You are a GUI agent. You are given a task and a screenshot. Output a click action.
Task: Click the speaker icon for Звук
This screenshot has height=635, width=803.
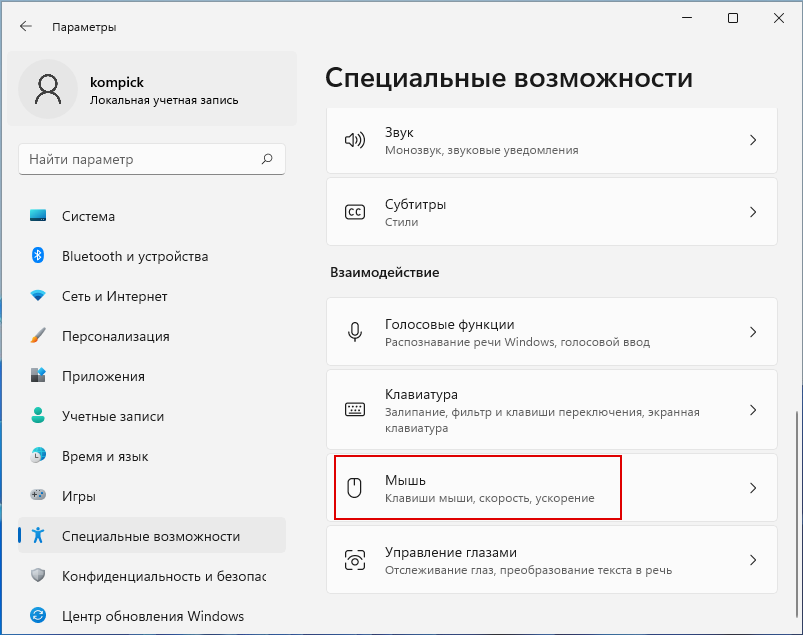[354, 140]
